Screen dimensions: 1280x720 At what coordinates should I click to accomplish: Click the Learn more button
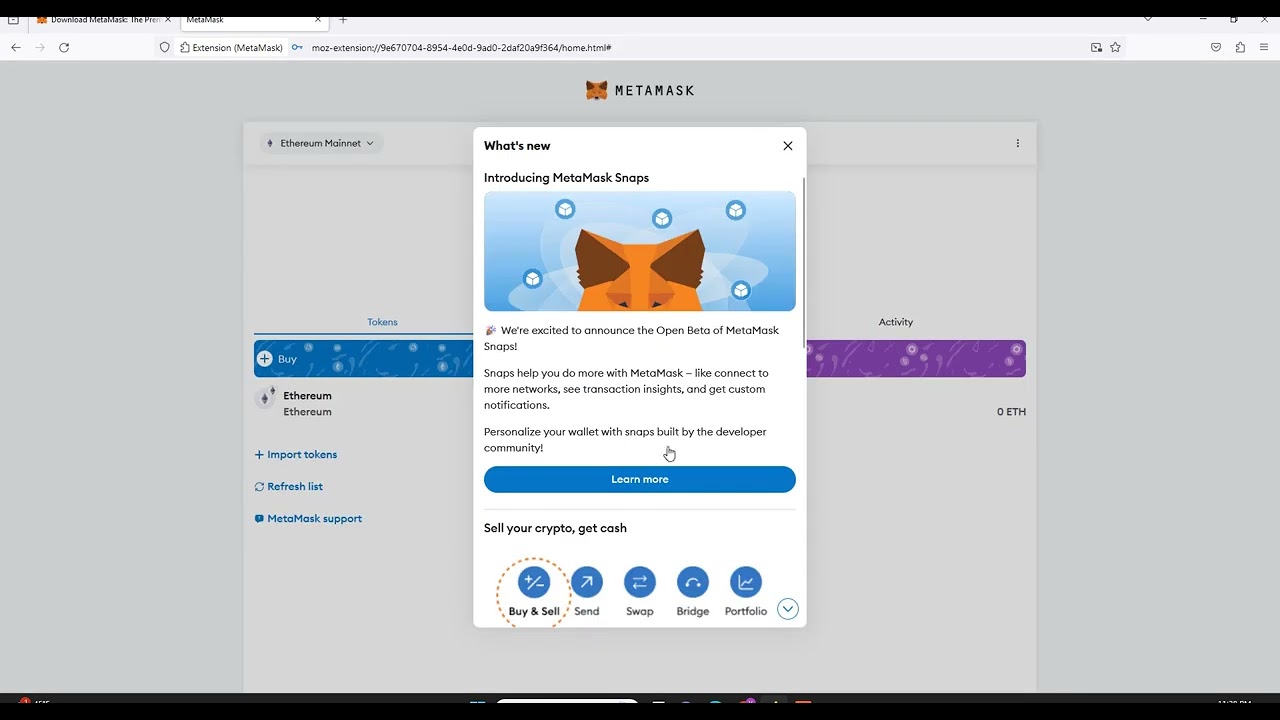640,479
